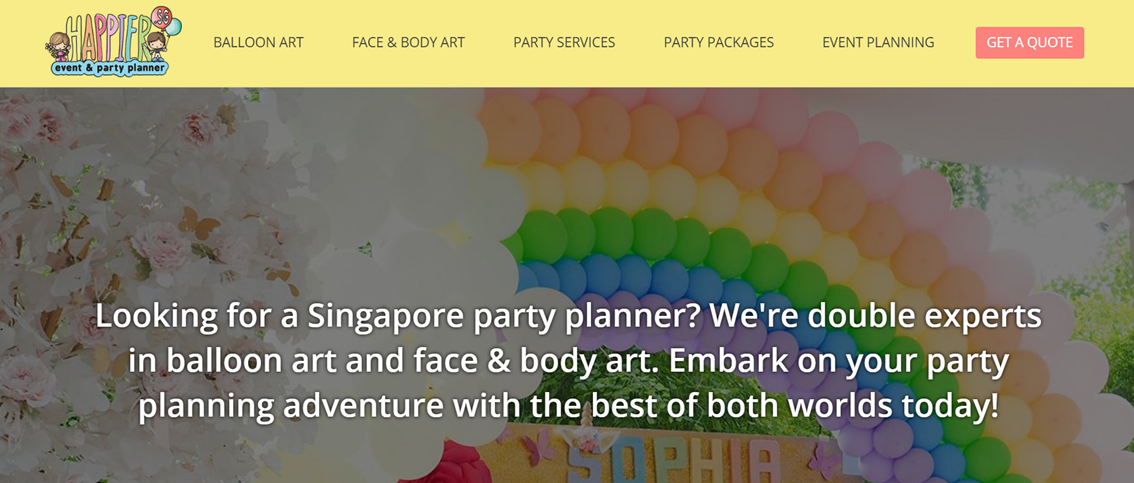Open the Face & Body Art menu
1134x483 pixels.
click(409, 43)
